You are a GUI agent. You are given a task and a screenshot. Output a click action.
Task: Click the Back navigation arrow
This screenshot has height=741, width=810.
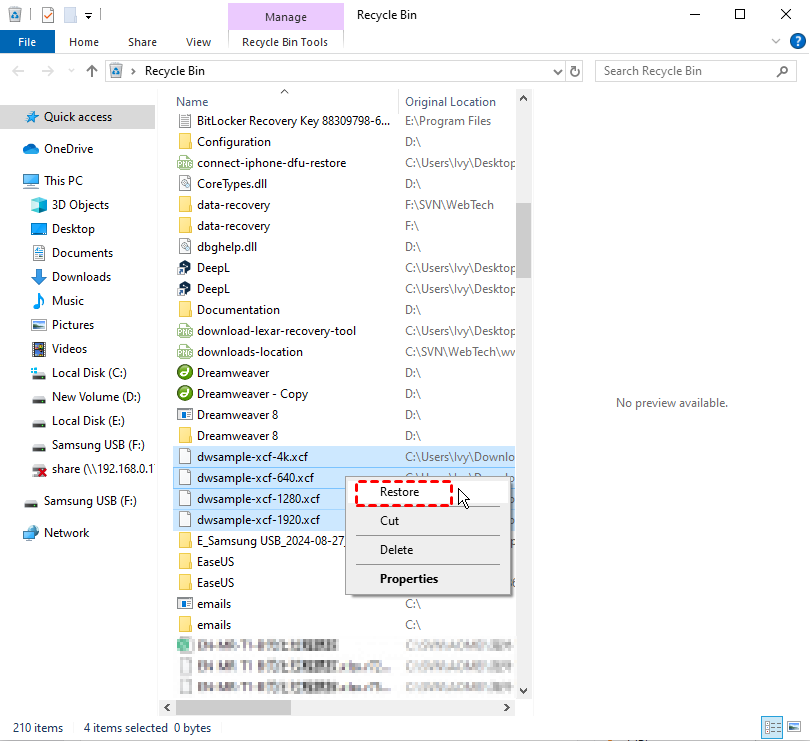(17, 71)
